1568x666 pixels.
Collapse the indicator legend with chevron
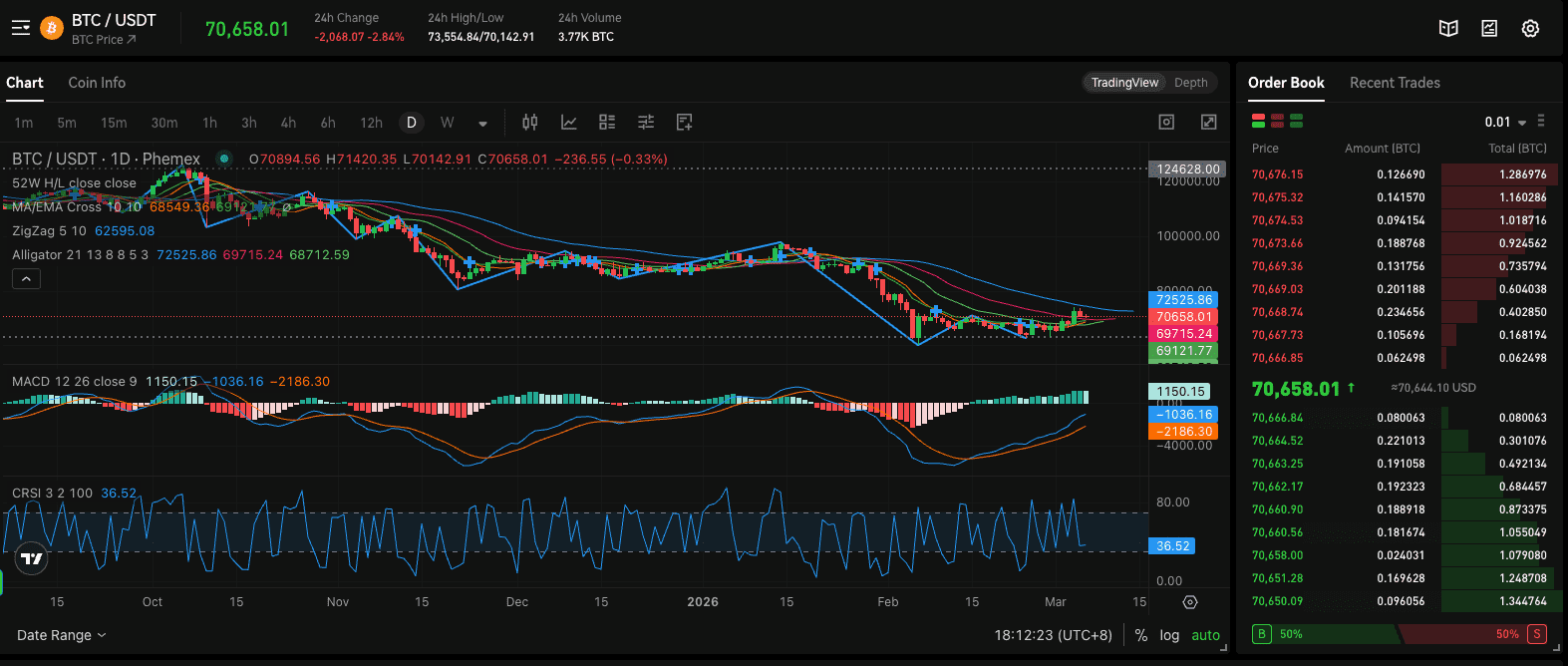26,279
